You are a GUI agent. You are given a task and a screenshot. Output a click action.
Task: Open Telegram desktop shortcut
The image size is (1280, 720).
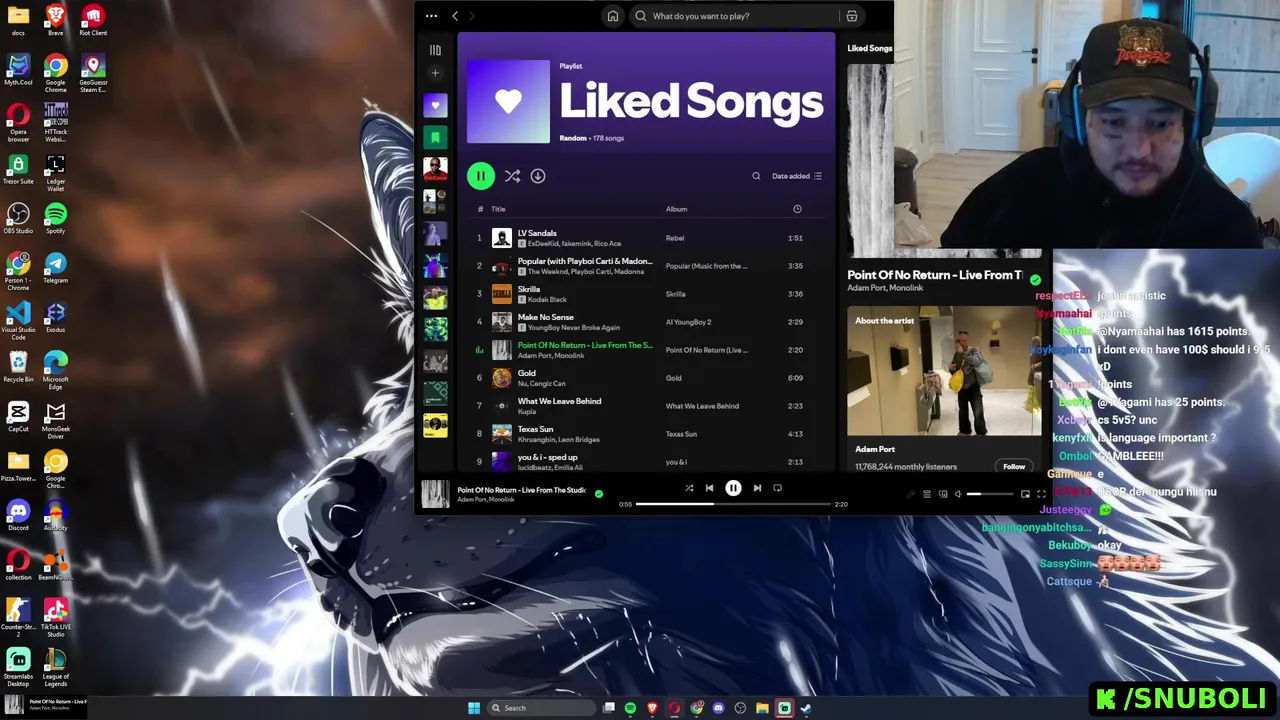tap(55, 267)
